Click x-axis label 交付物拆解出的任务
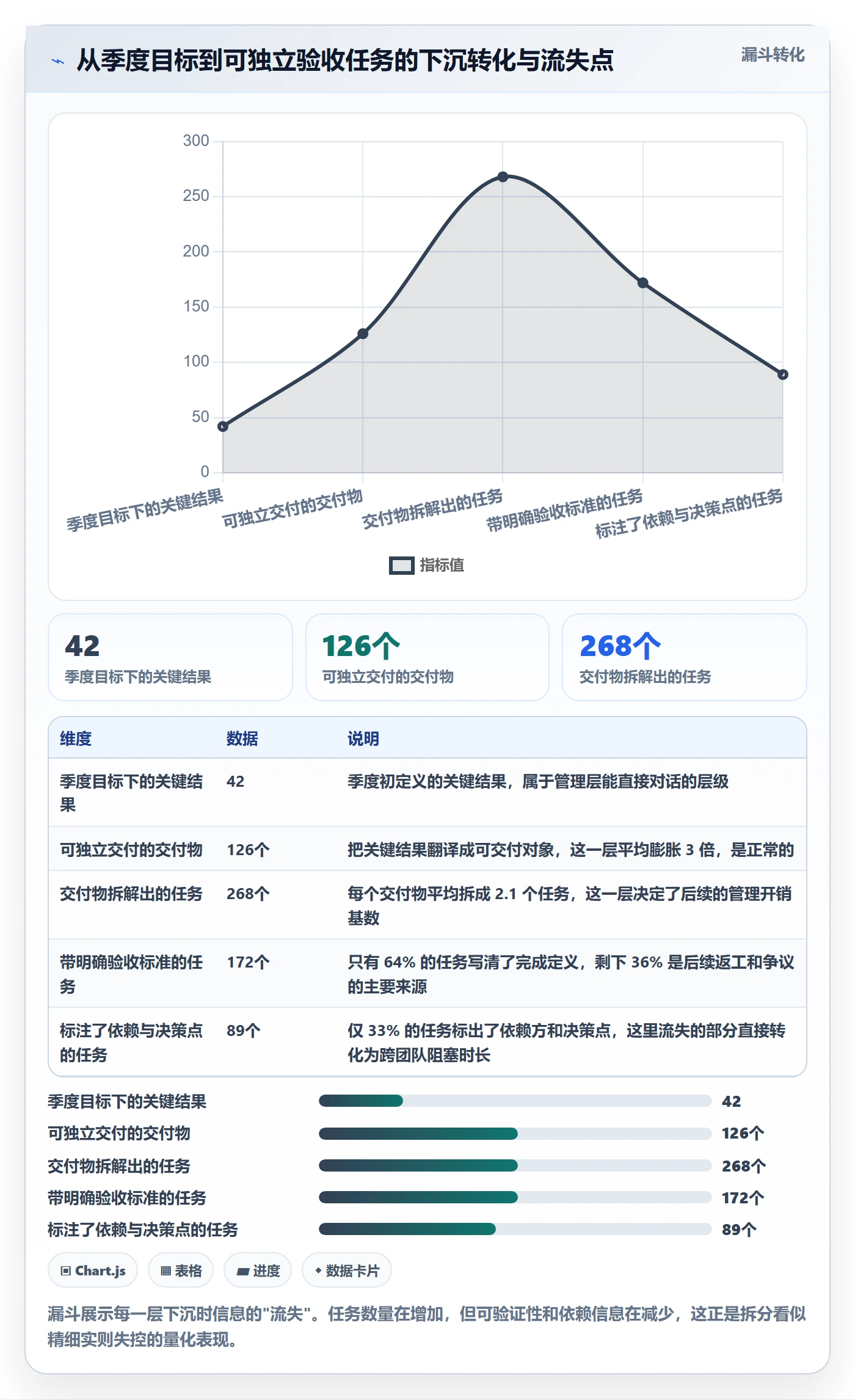Image resolution: width=855 pixels, height=1400 pixels. click(x=432, y=508)
